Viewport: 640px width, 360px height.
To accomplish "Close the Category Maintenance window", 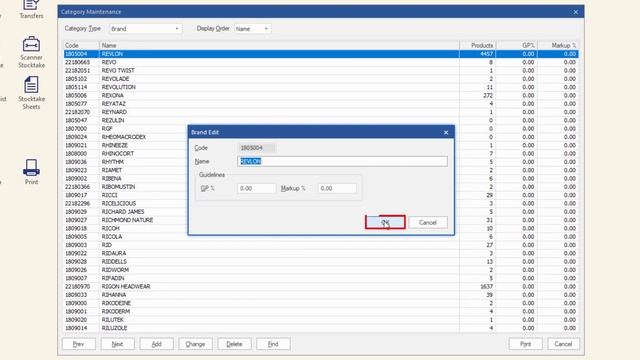I will (x=576, y=12).
